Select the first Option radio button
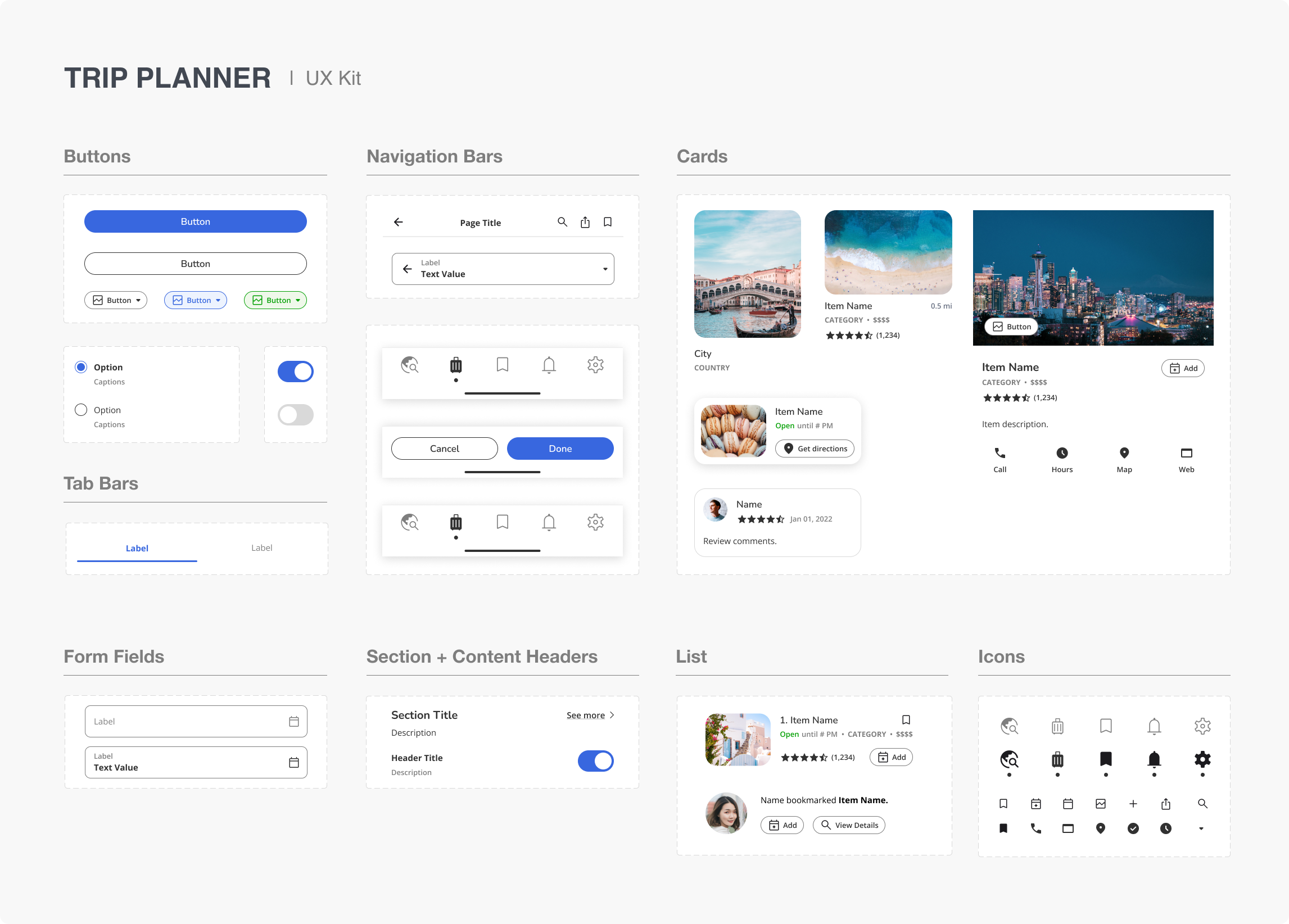The height and width of the screenshot is (924, 1289). click(x=82, y=367)
